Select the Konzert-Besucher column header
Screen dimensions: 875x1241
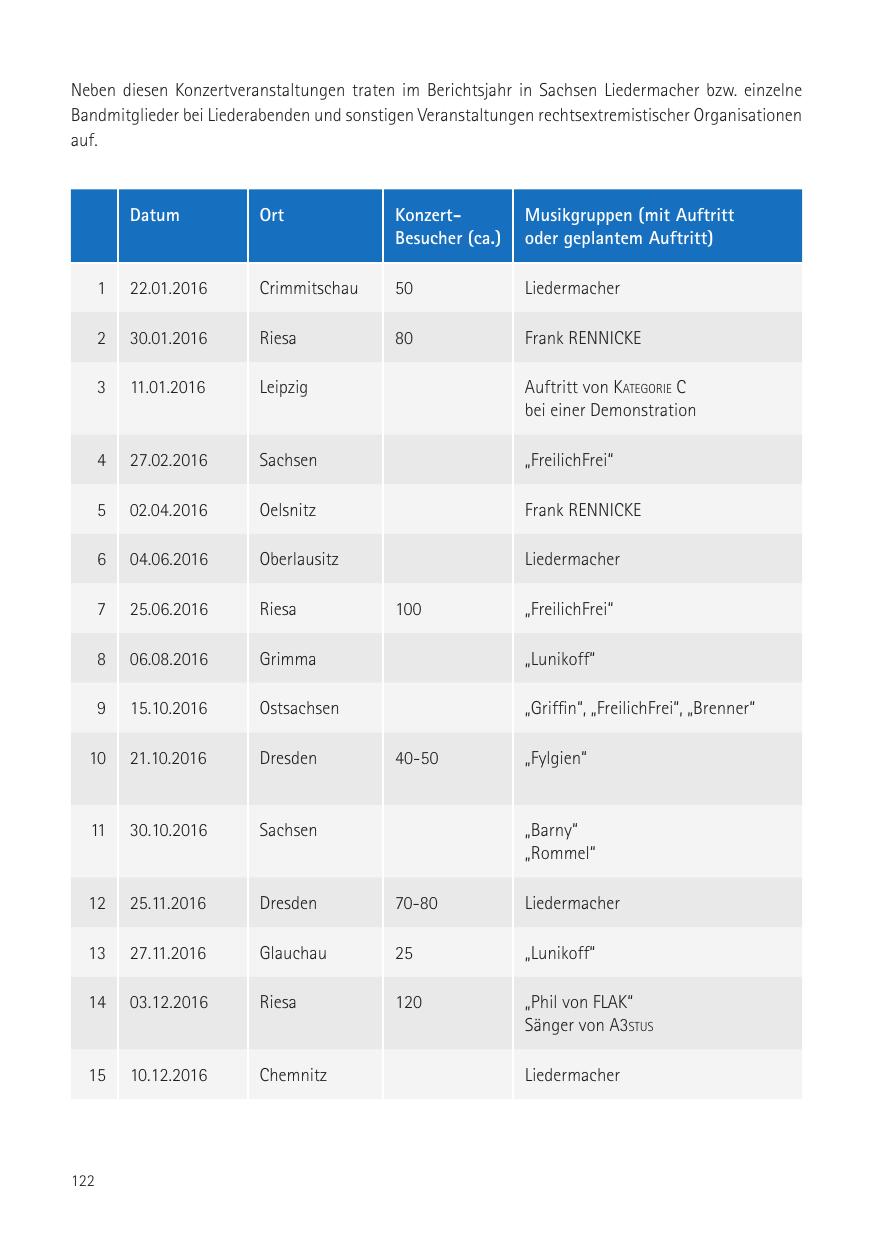pos(447,227)
